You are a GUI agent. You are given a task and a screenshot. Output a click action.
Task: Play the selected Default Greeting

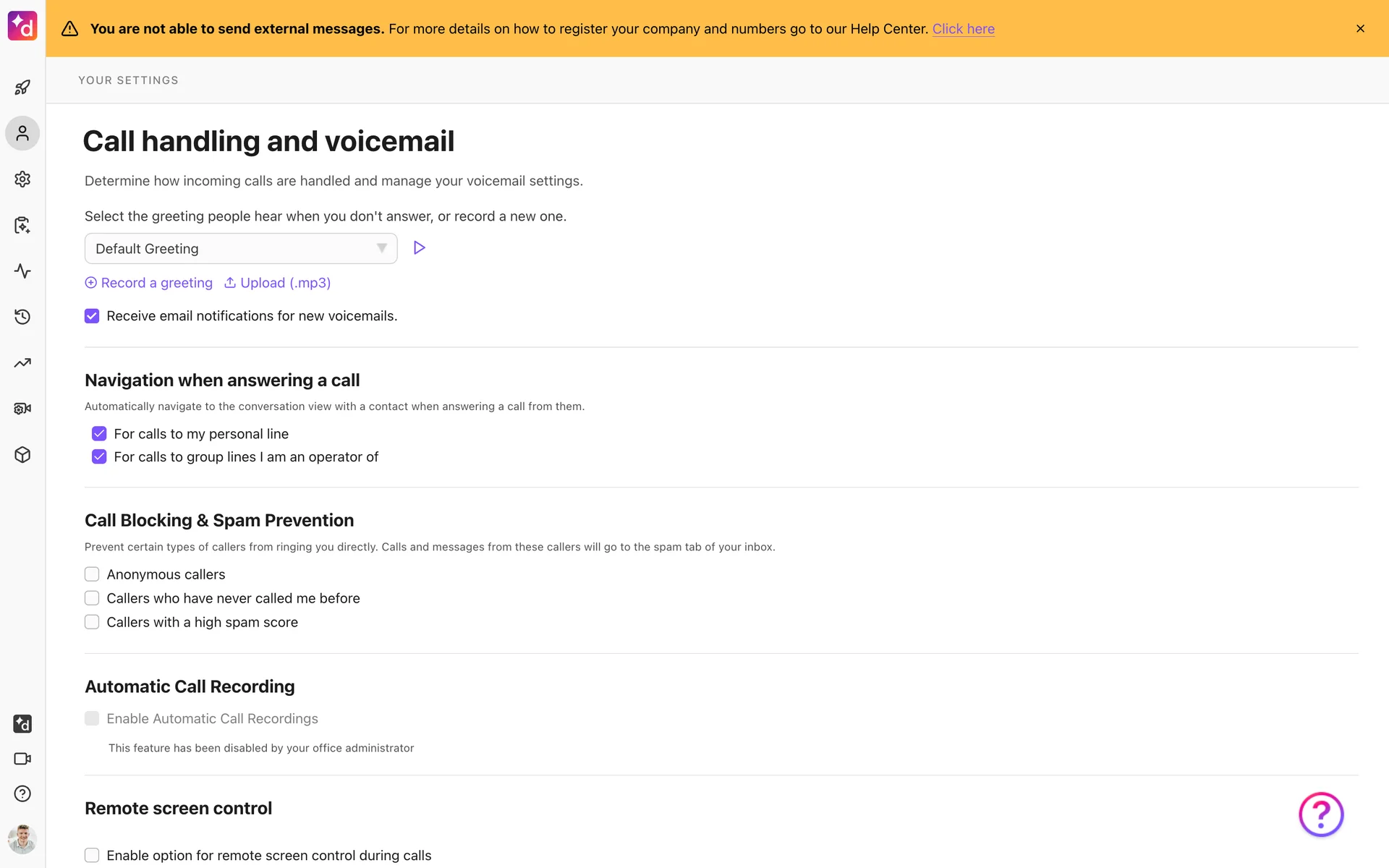point(419,248)
